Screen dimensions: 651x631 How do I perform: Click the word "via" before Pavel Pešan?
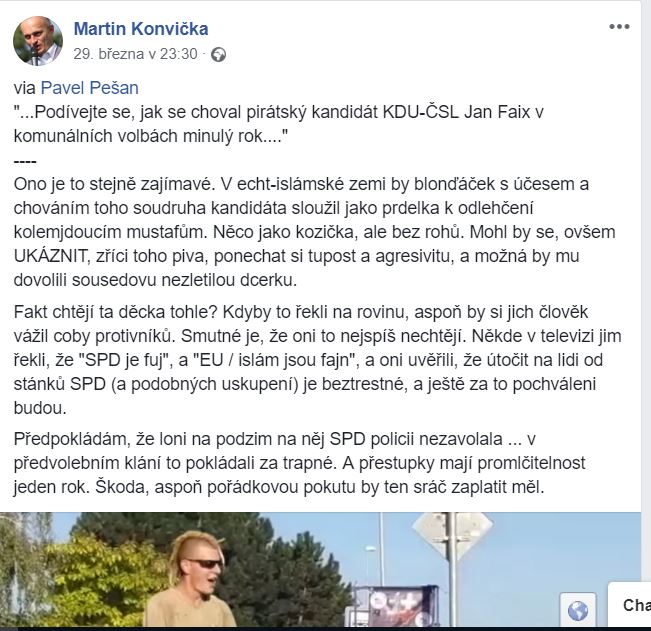click(24, 88)
